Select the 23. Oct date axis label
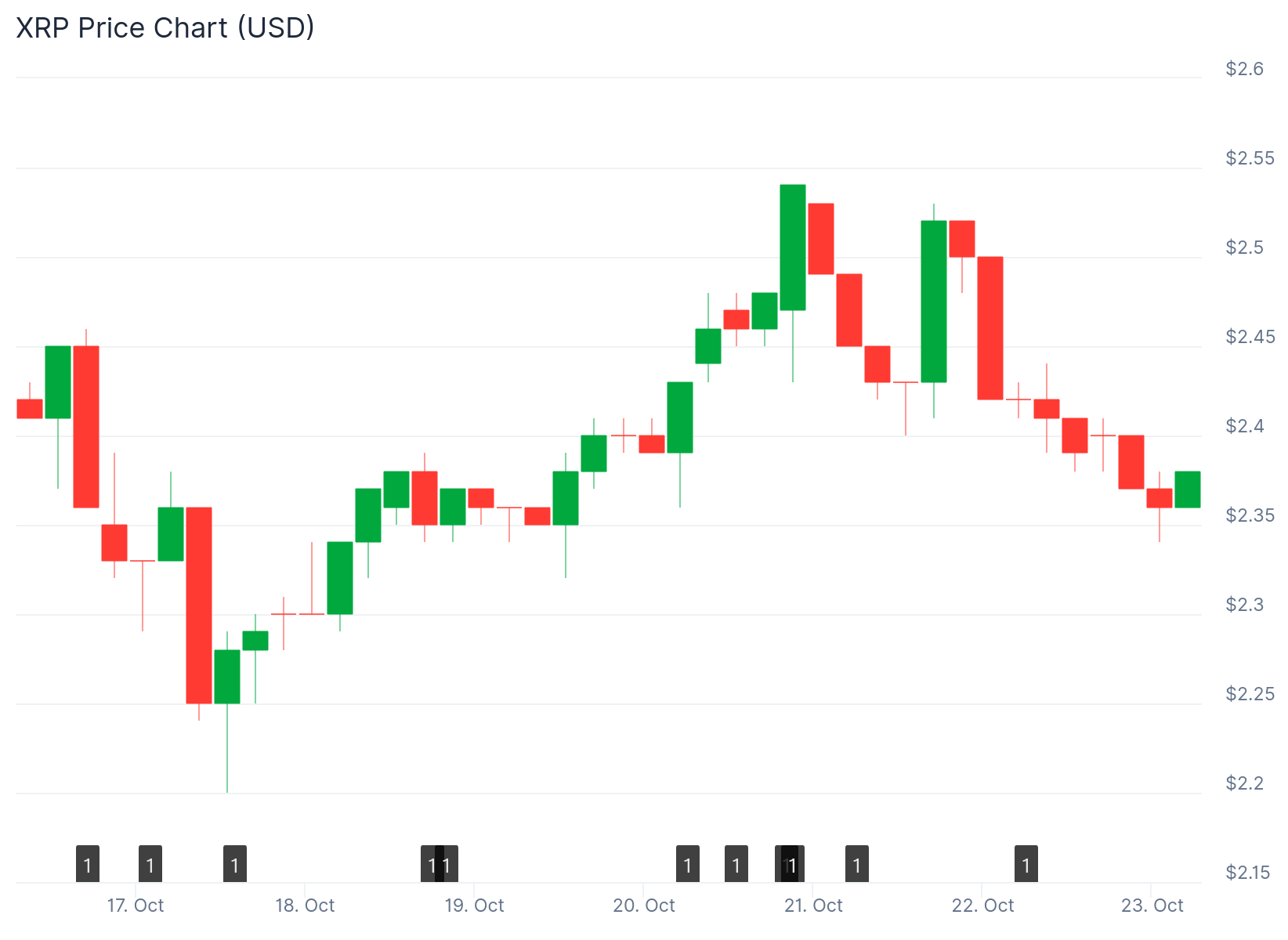 coord(1152,906)
